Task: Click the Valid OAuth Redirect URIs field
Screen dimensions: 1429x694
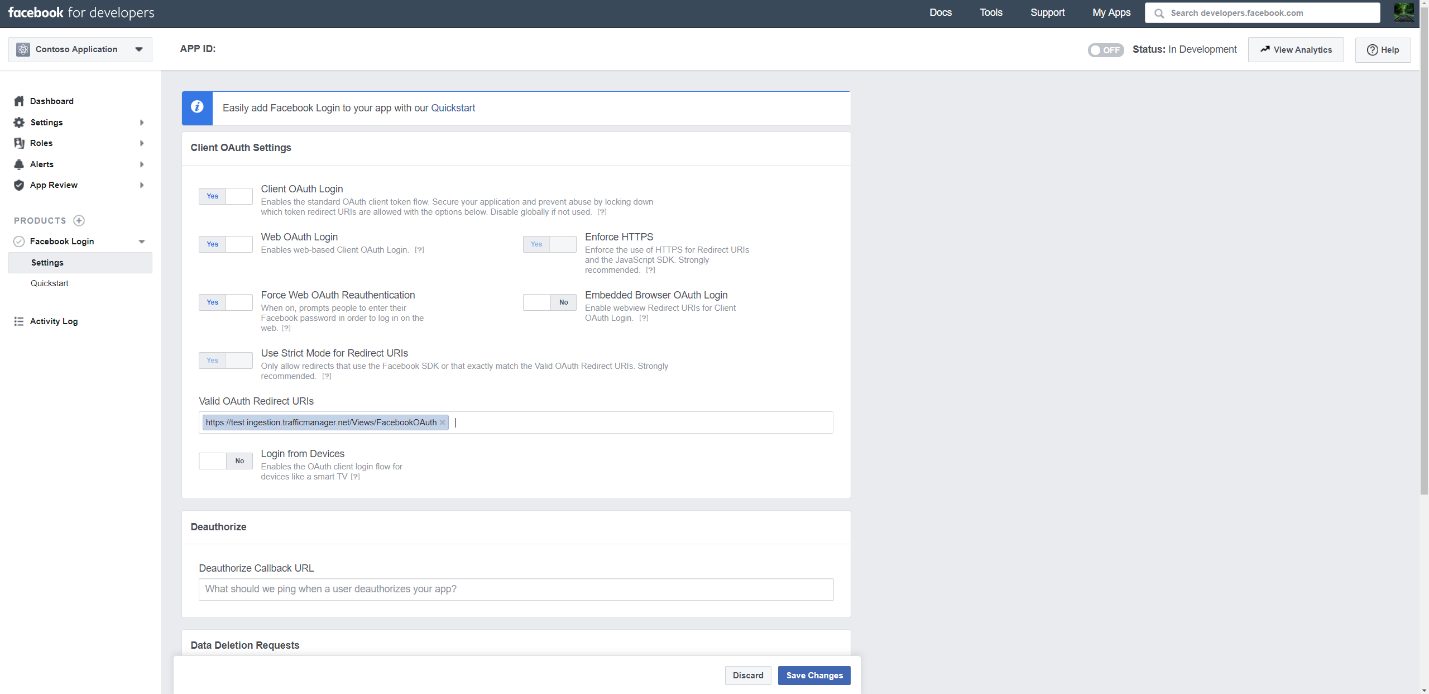Action: point(516,422)
